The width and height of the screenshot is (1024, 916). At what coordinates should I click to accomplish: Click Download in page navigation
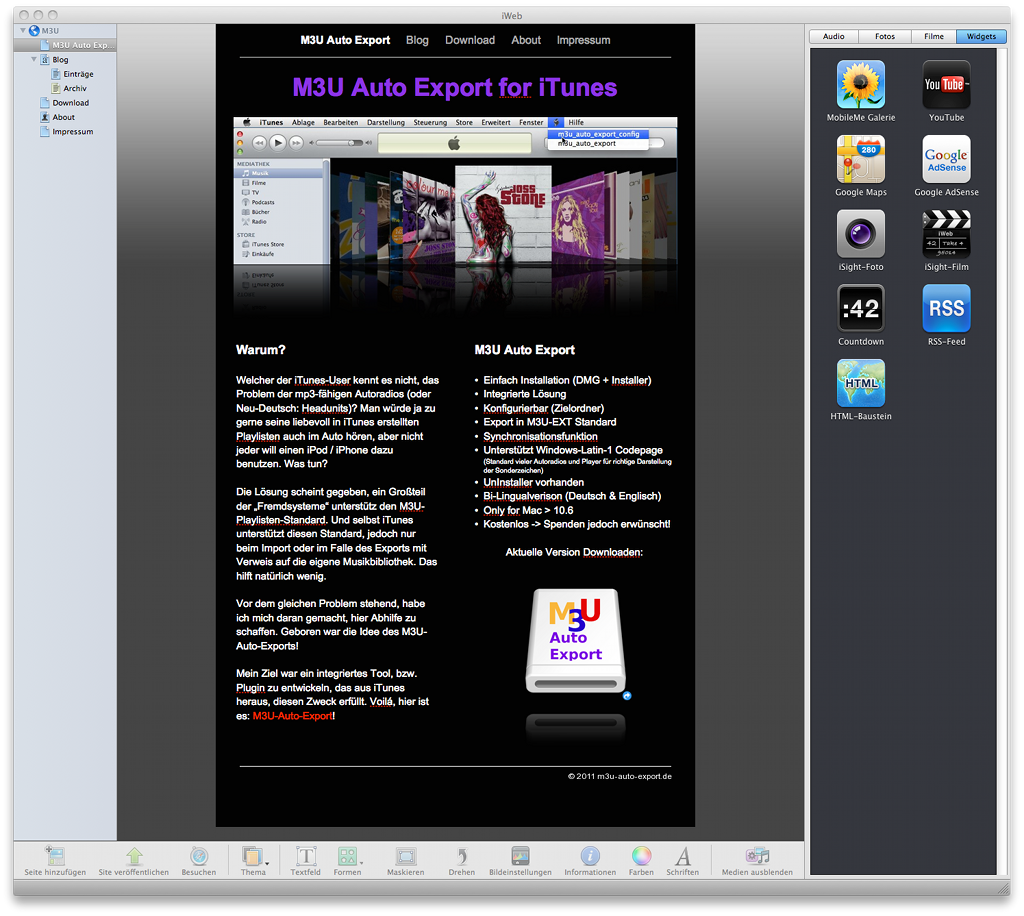tap(470, 40)
